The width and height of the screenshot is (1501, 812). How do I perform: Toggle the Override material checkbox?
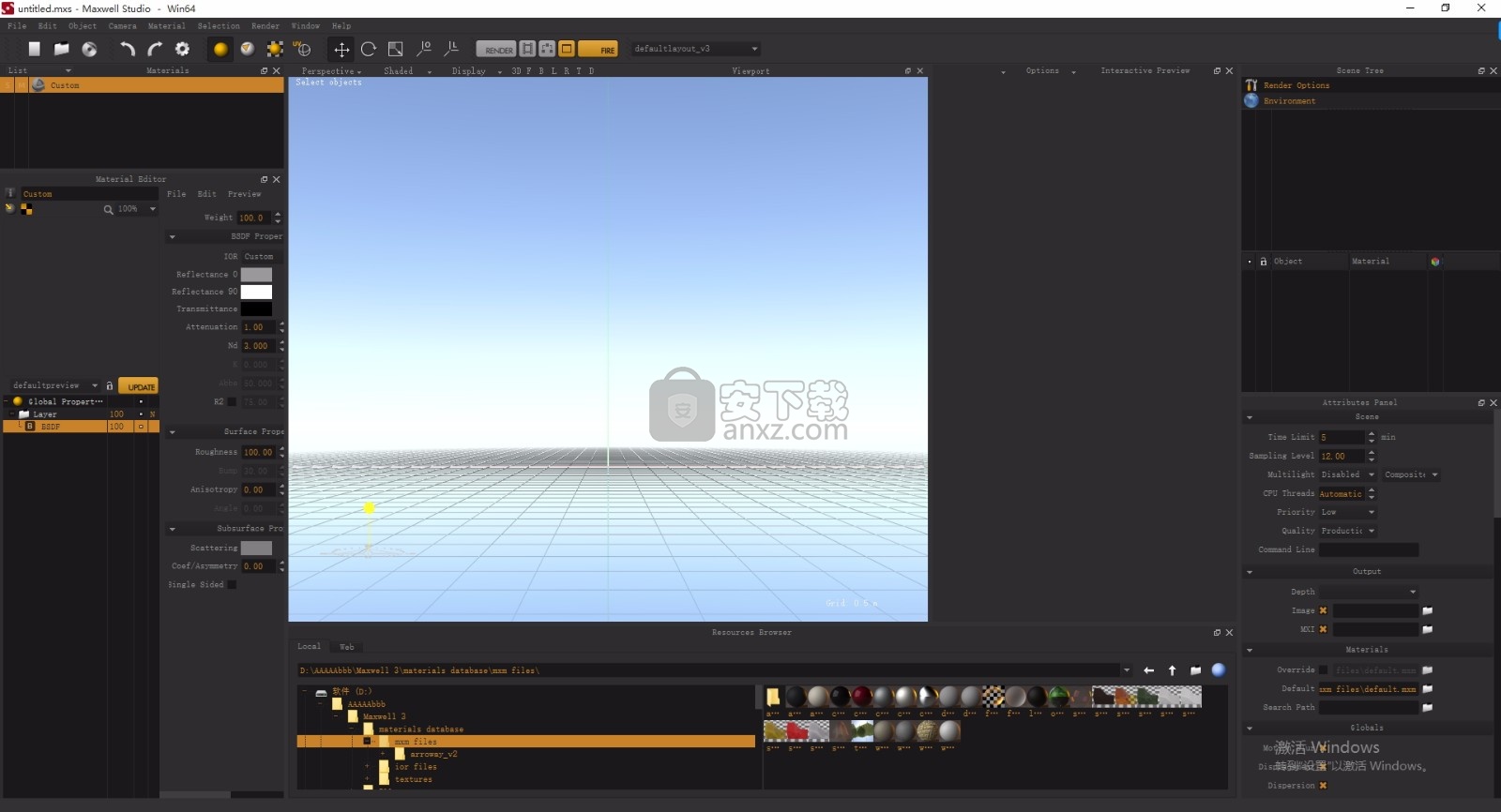1323,669
